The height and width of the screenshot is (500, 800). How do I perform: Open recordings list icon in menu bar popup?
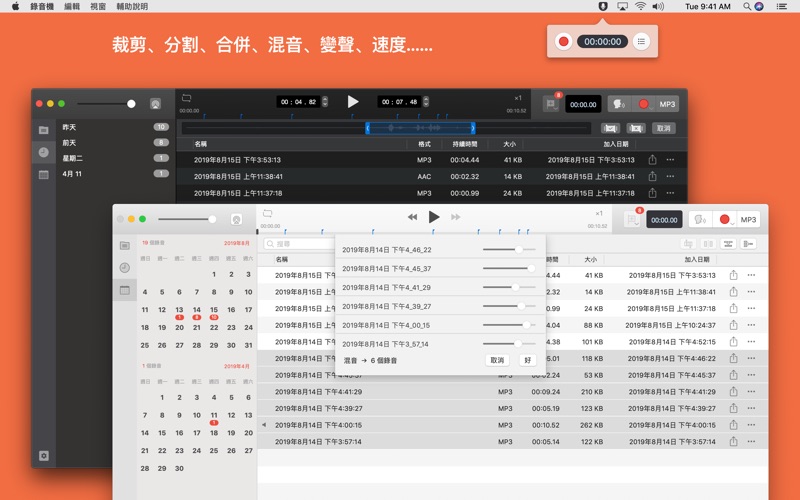click(641, 41)
